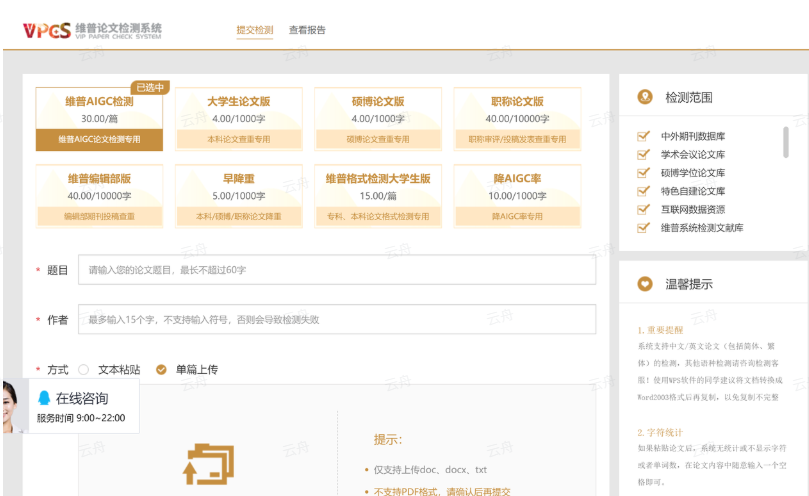The height and width of the screenshot is (496, 809).
Task: Click the 维普AIGC论文检测专用 label
Action: point(99,139)
